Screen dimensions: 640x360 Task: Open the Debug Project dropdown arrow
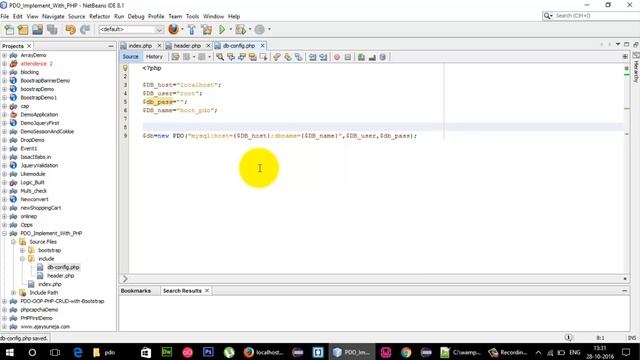coord(250,29)
